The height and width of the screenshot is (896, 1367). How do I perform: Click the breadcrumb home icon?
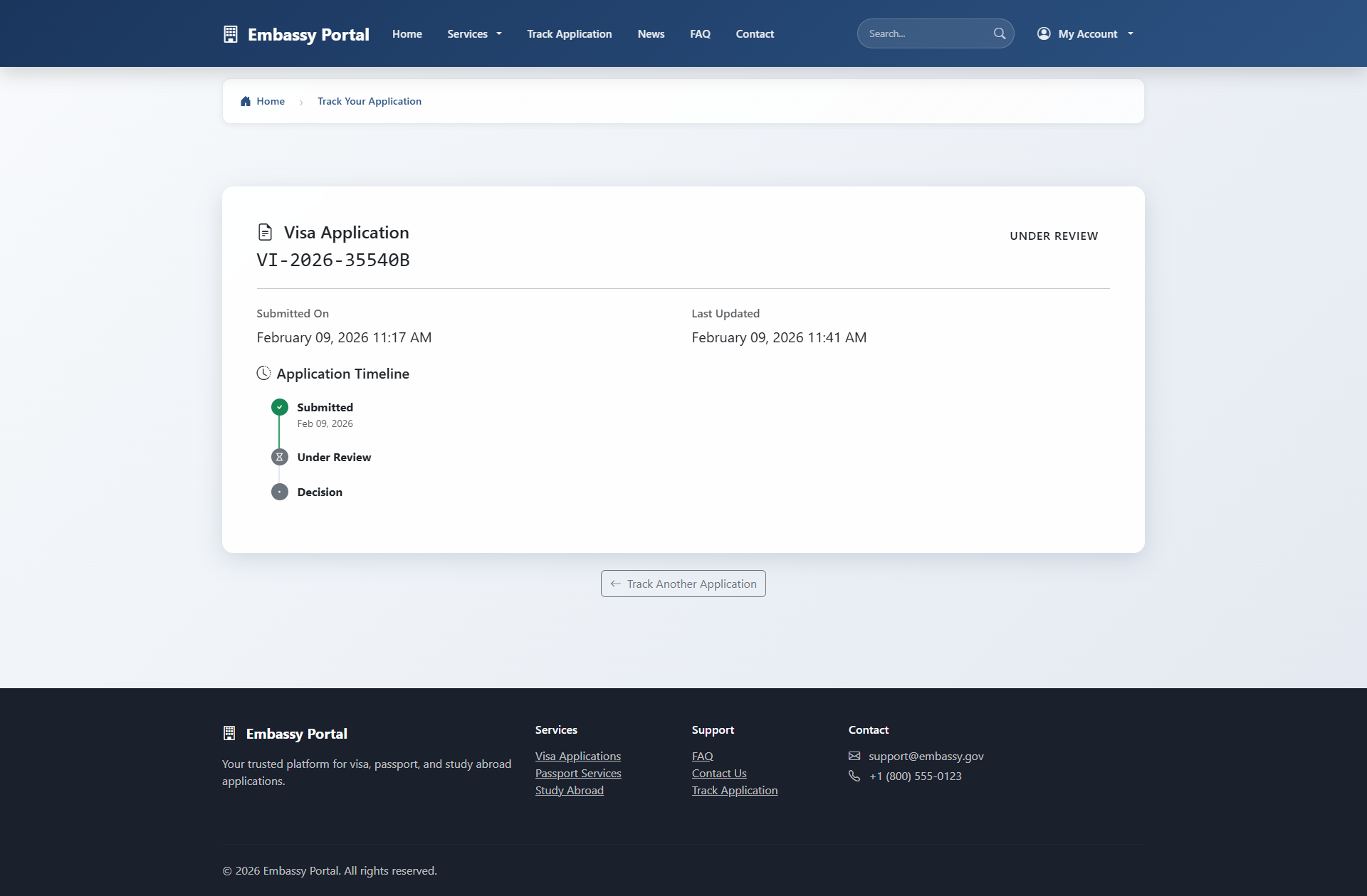[x=246, y=101]
